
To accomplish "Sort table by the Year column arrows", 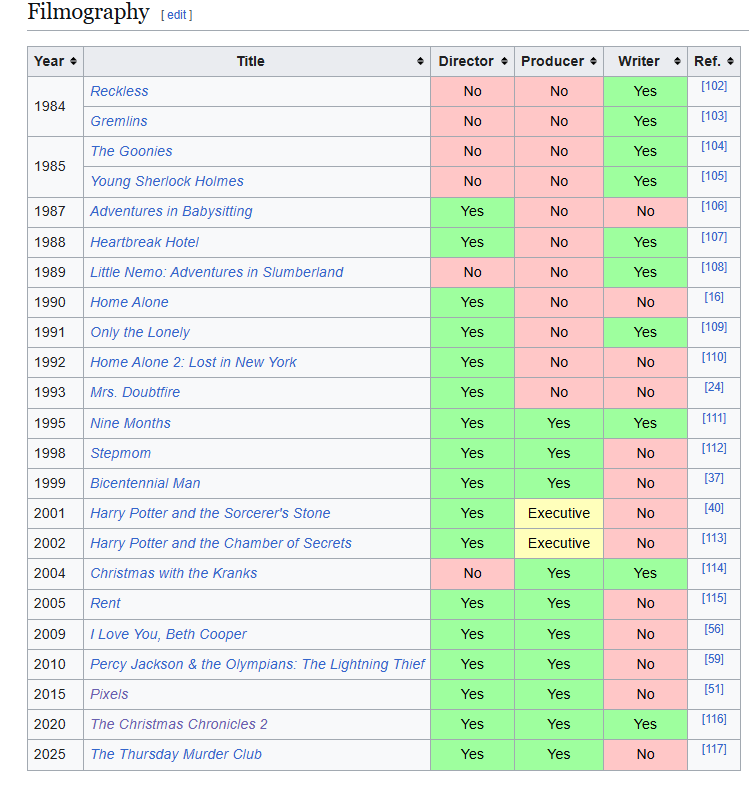I will click(x=73, y=61).
